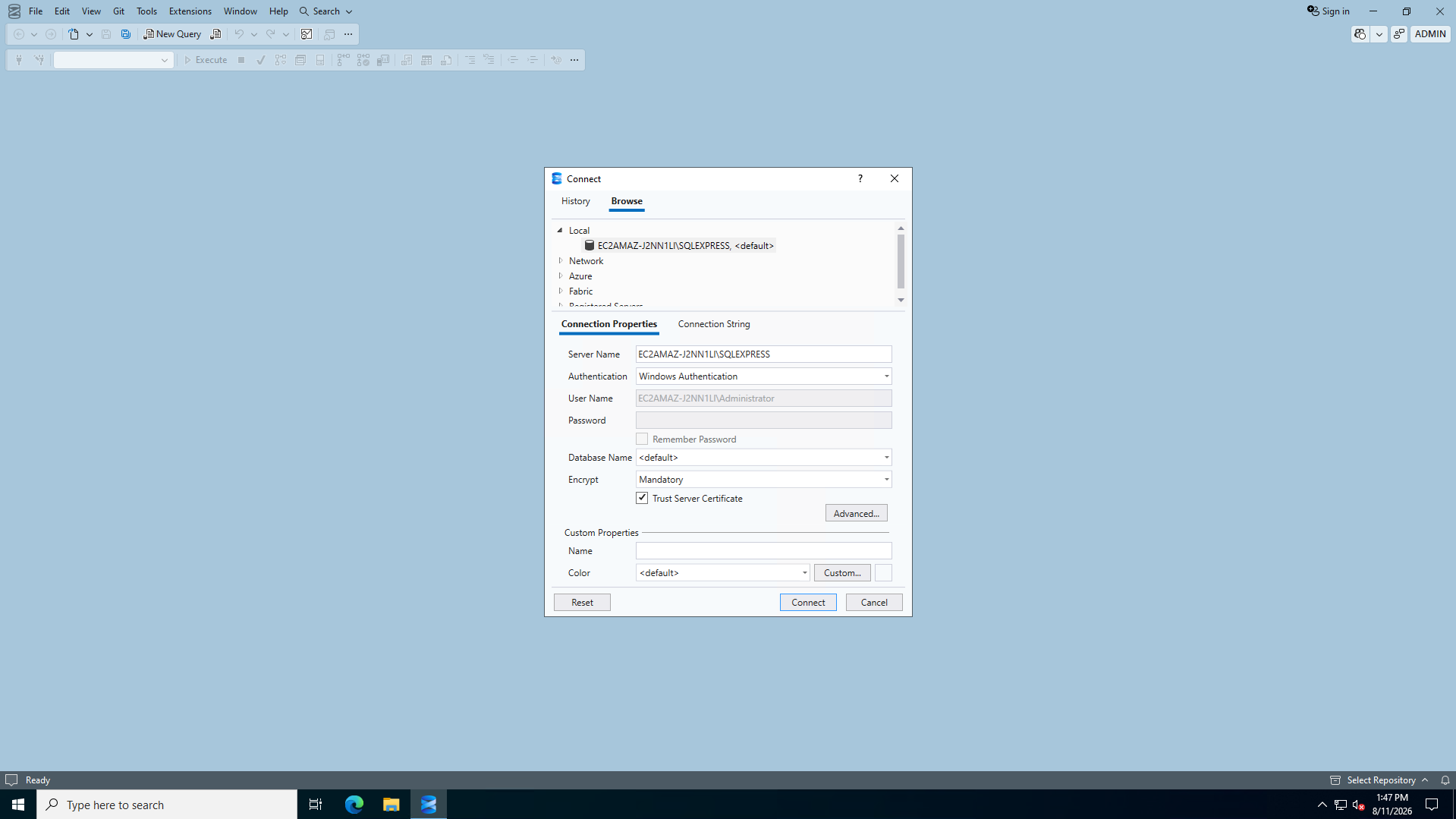Image resolution: width=1456 pixels, height=819 pixels.
Task: Click the Parse checkmark icon
Action: coord(261,60)
